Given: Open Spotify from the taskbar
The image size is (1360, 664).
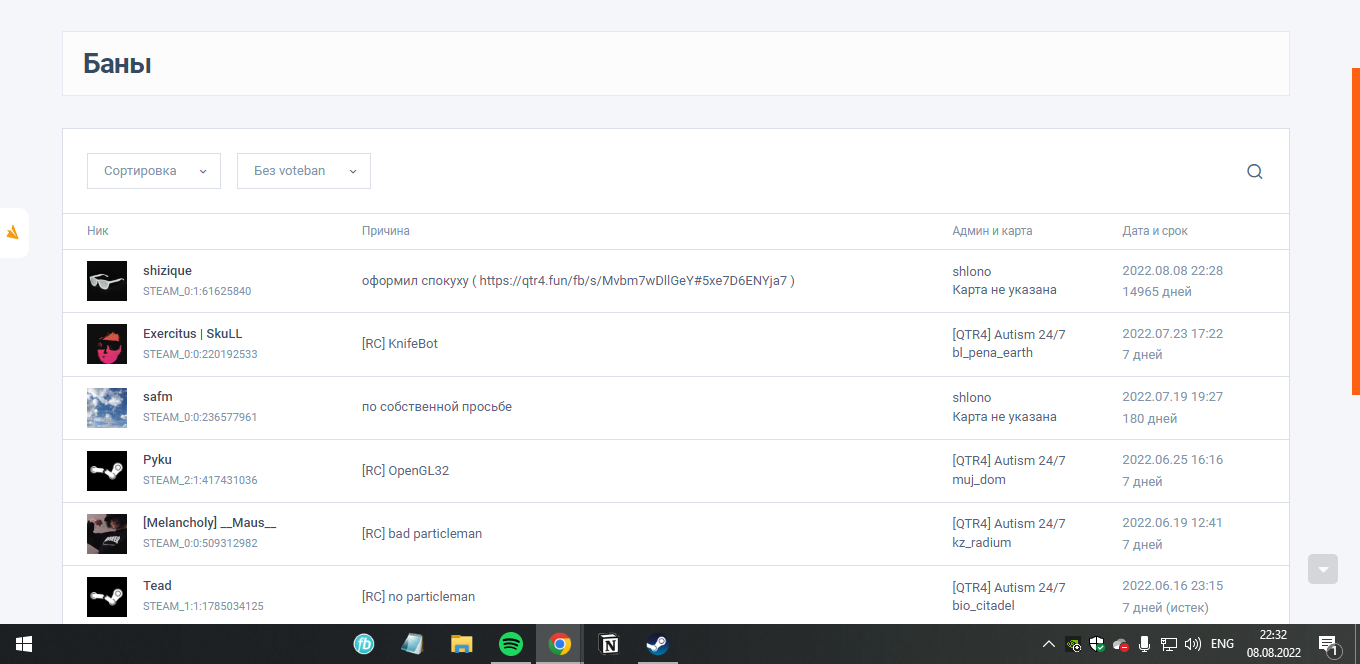Looking at the screenshot, I should point(510,644).
